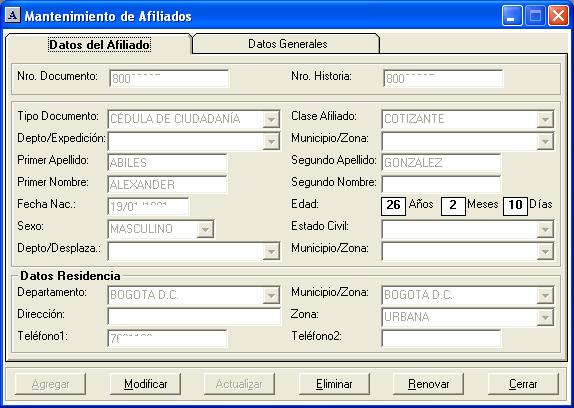The image size is (574, 408).
Task: Click the Teléfono1 input field
Action: coord(167,338)
